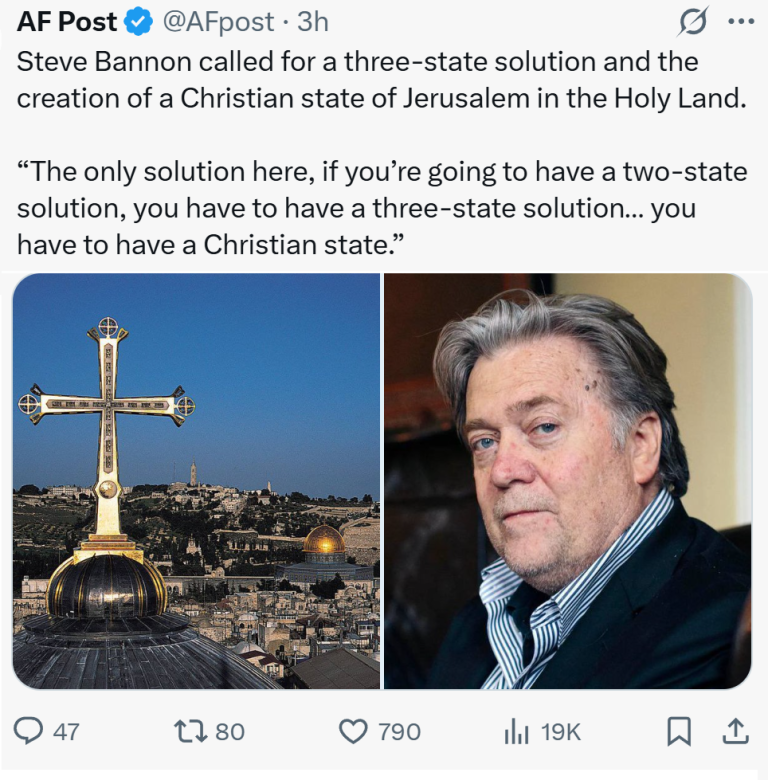Screen dimensions: 768x780
Task: Open the 3h timestamp link
Action: 312,20
